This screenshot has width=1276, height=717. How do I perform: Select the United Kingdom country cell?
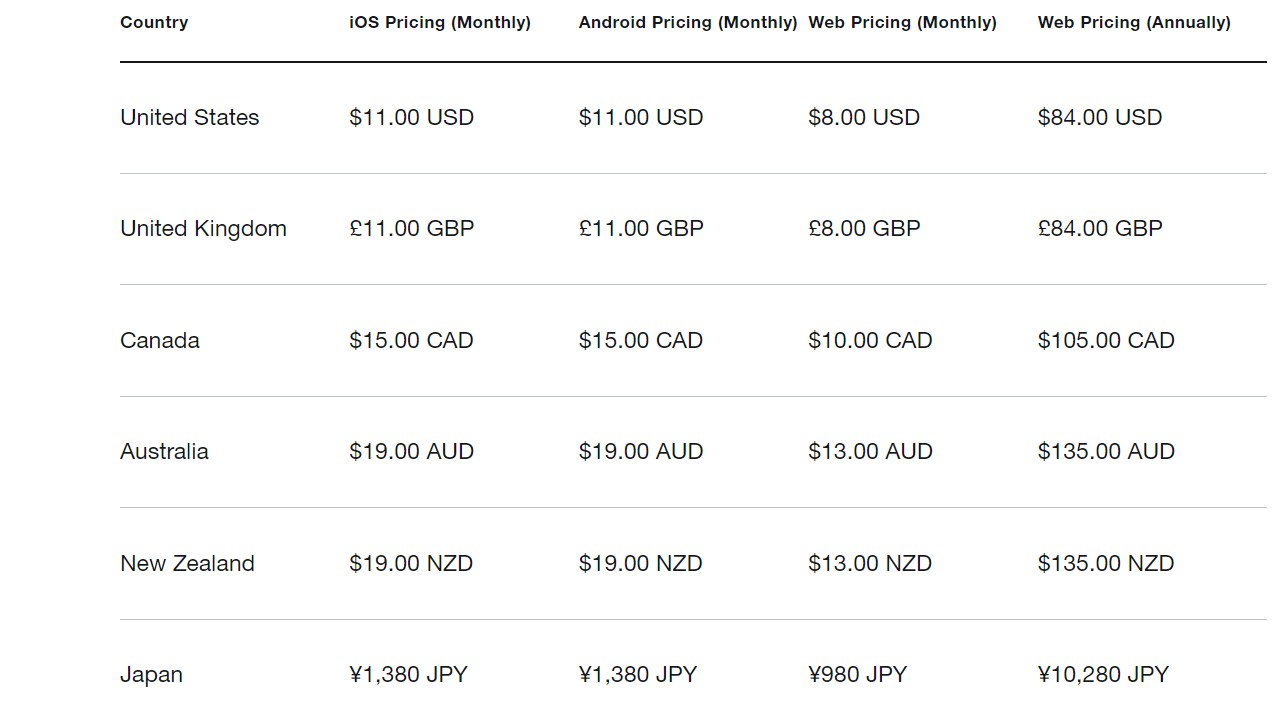(203, 229)
